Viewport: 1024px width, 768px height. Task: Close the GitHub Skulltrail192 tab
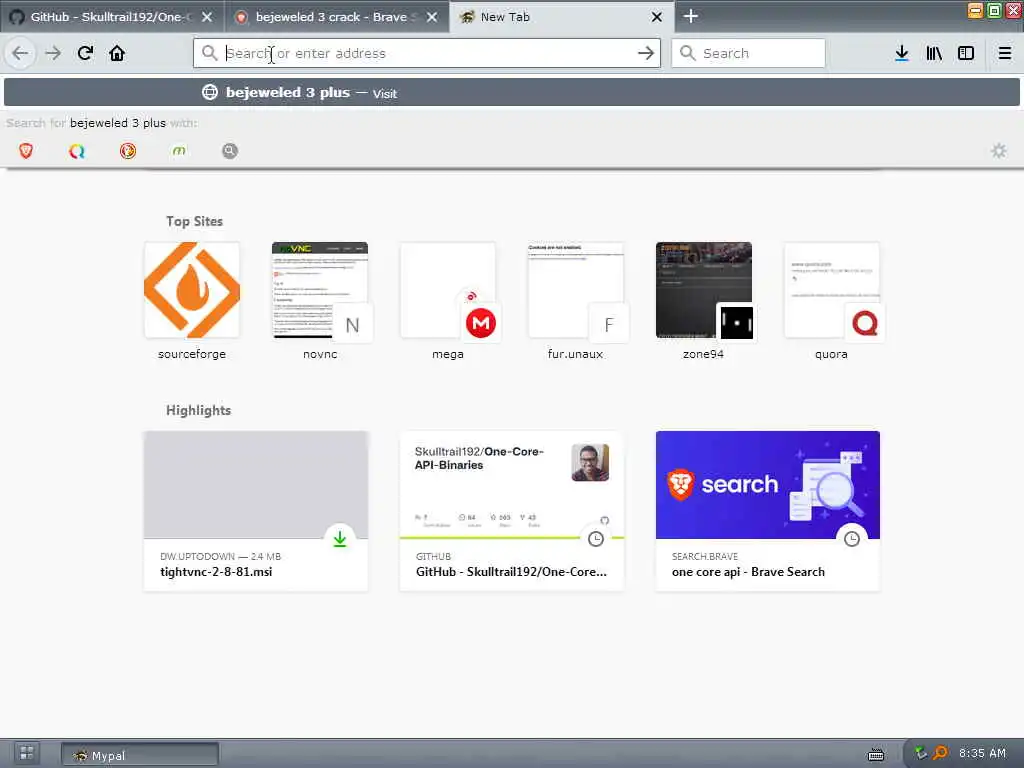(x=207, y=17)
